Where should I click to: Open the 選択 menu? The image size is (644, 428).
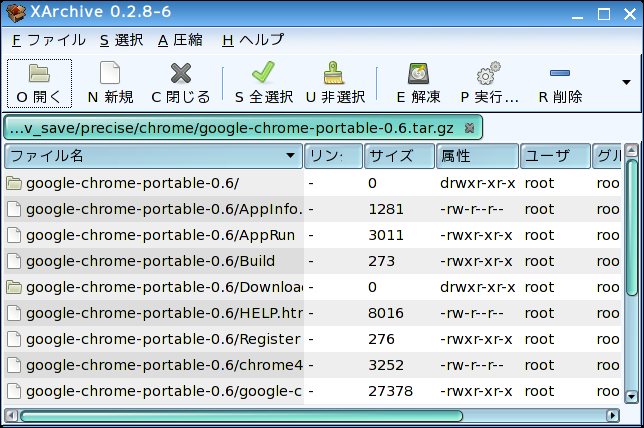click(122, 40)
